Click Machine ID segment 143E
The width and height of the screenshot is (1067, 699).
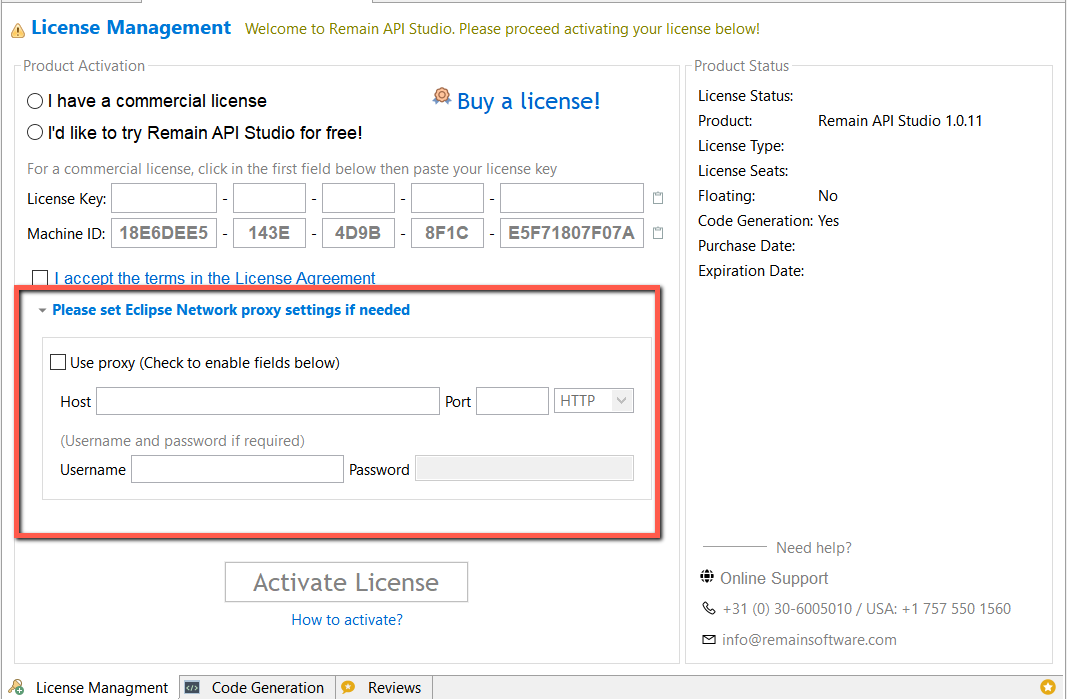coord(269,233)
